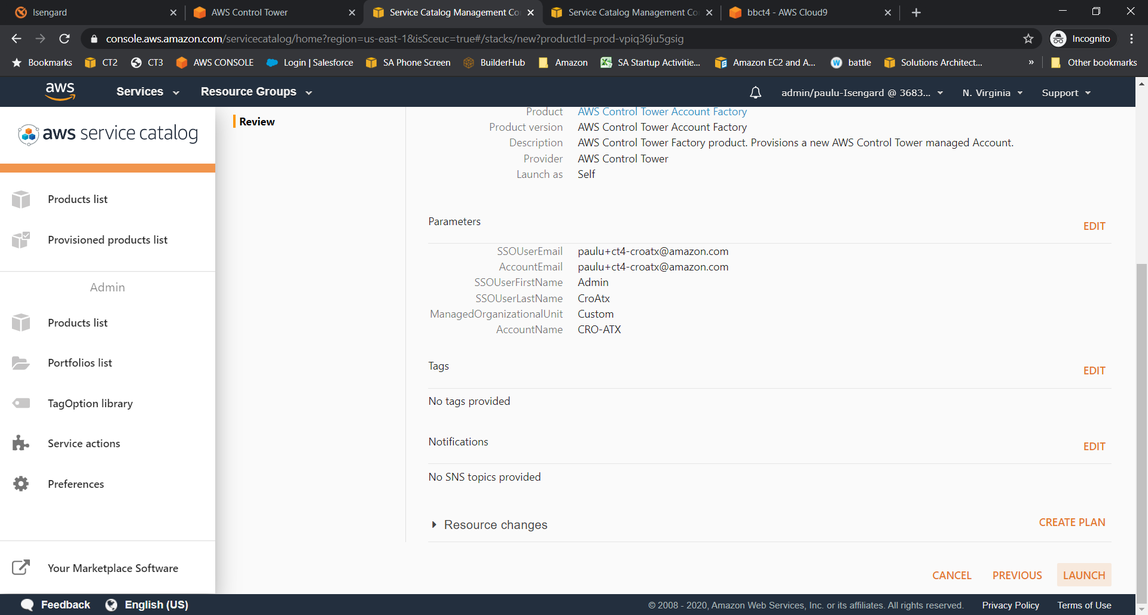Screen dimensions: 1148x615
Task: Open the Support dropdown menu
Action: tap(1066, 93)
